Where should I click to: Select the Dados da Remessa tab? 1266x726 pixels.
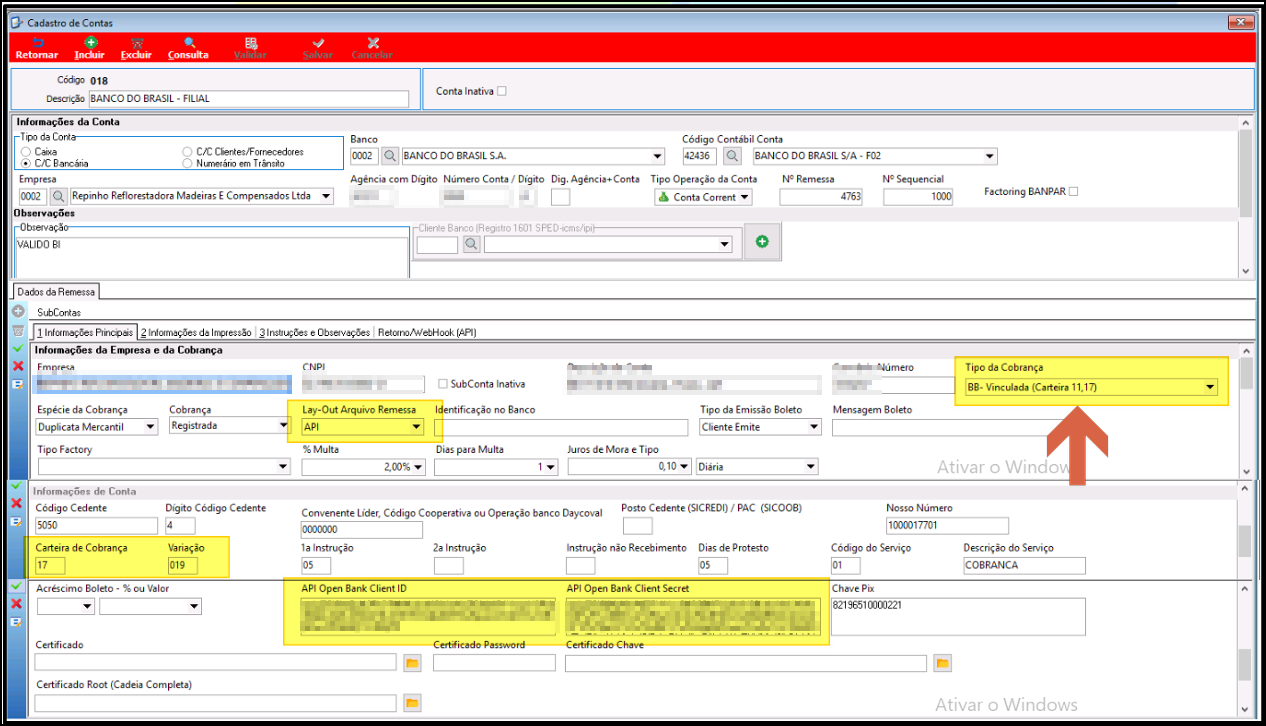(56, 291)
